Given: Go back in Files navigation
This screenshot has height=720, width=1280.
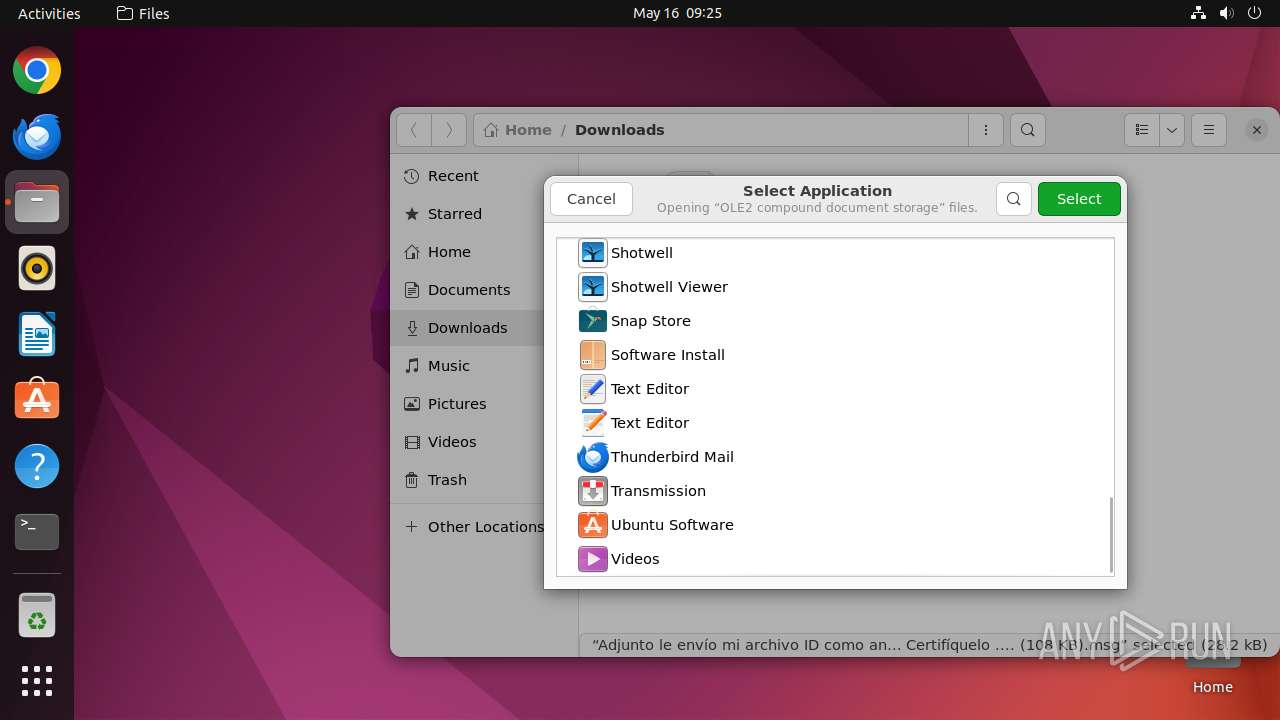Looking at the screenshot, I should 414,130.
